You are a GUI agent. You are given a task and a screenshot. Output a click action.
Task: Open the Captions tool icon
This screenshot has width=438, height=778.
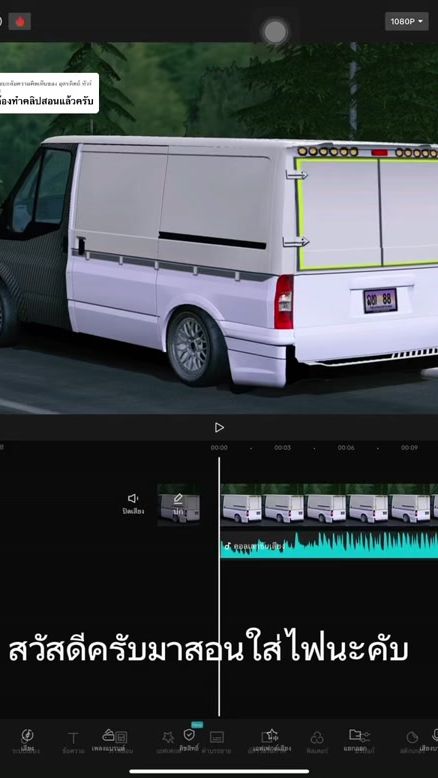[x=217, y=737]
